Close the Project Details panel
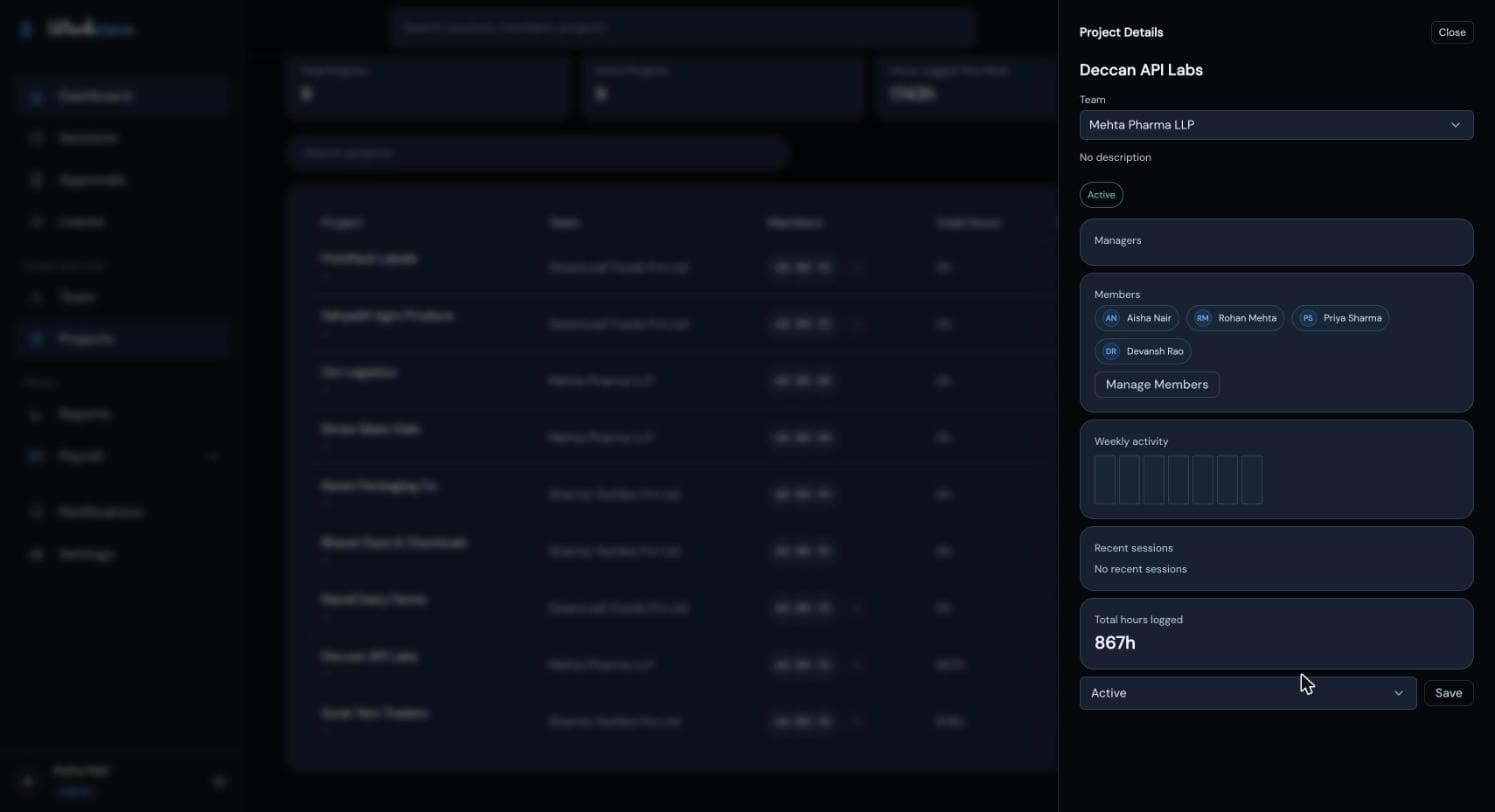 [1452, 32]
